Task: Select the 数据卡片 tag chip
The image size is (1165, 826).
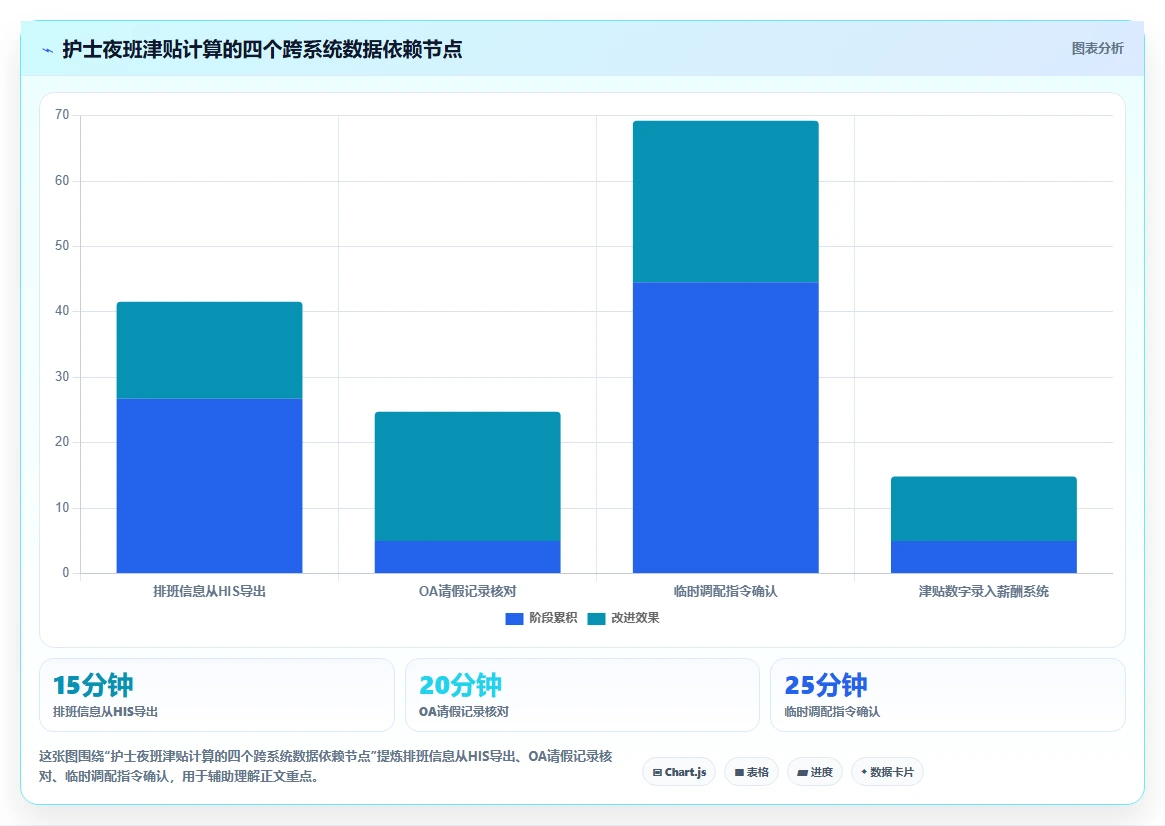Action: (x=887, y=772)
